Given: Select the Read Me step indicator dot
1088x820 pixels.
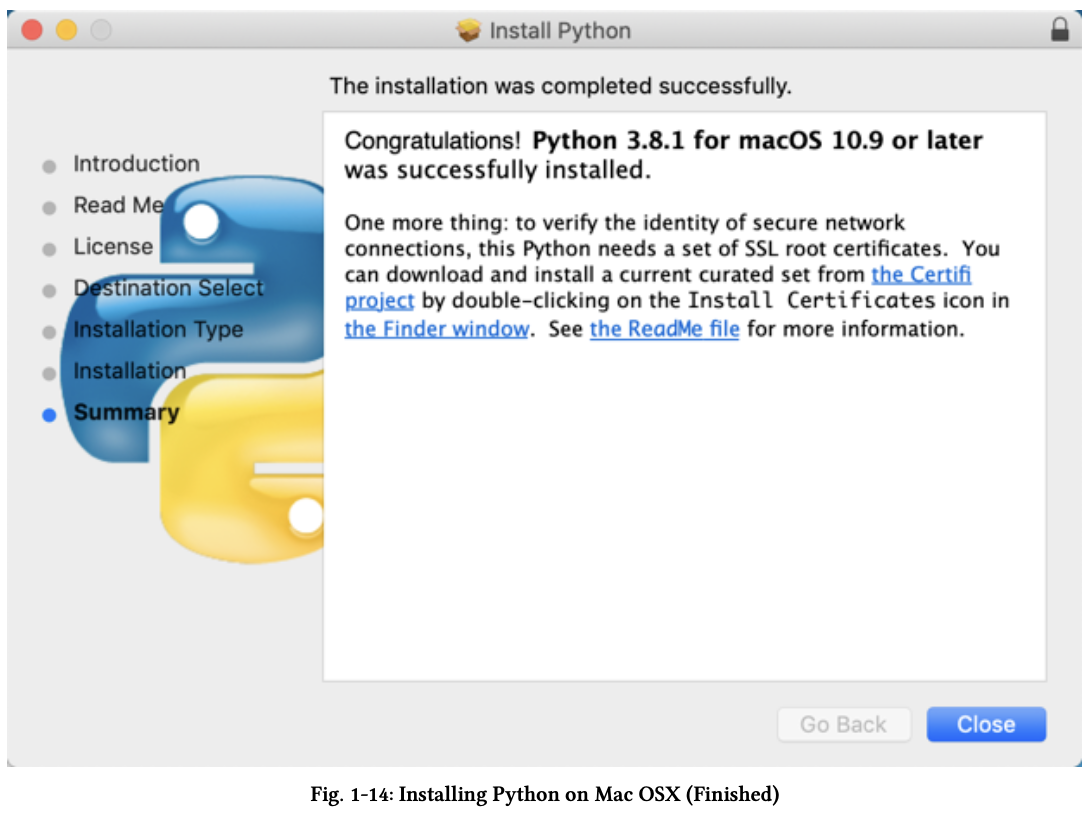Looking at the screenshot, I should tap(49, 206).
